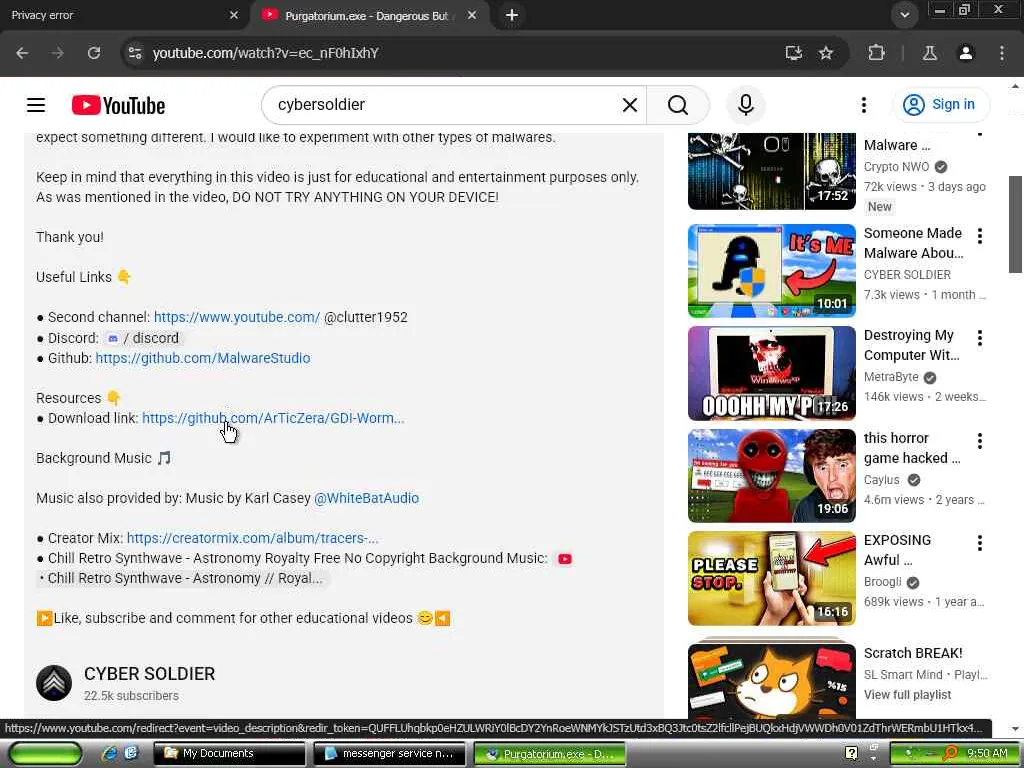Open options for this horror game video
This screenshot has height=768, width=1024.
tap(980, 441)
